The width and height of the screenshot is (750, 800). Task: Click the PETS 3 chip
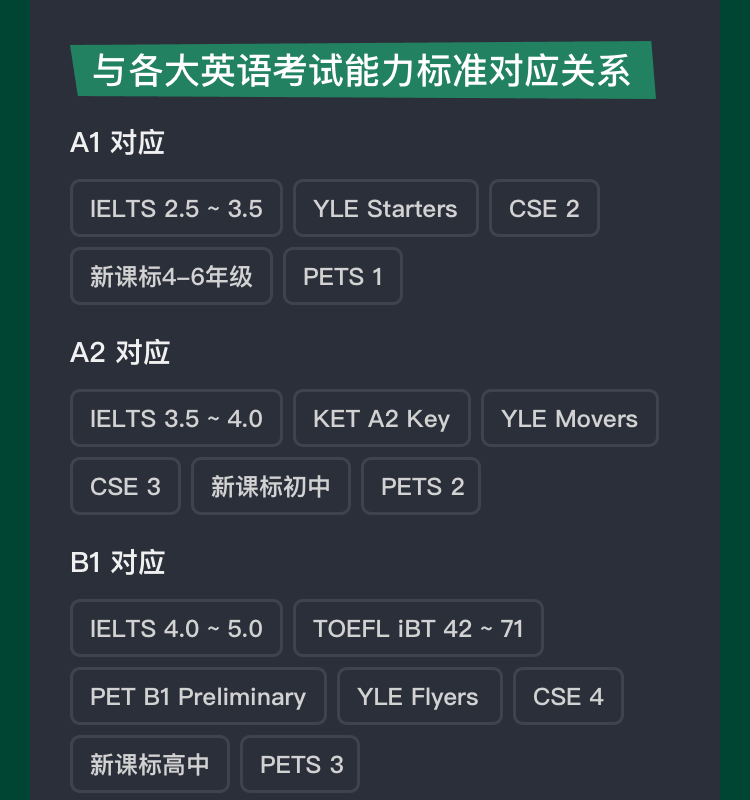pos(301,764)
